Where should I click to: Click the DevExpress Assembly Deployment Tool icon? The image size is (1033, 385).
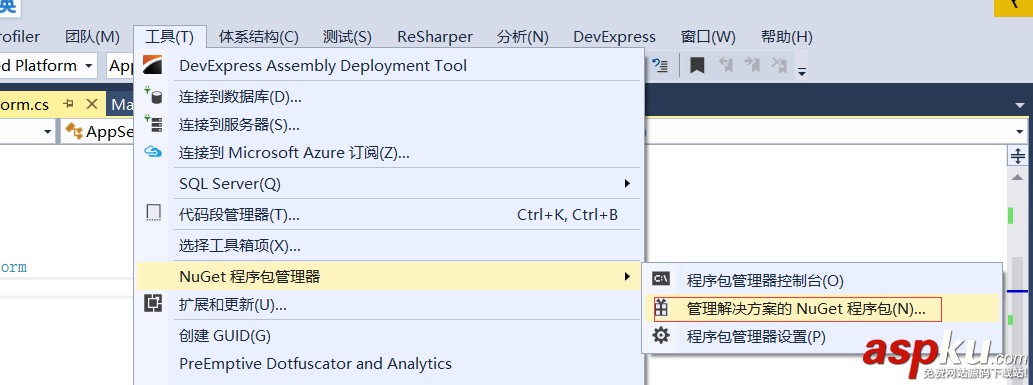tap(152, 66)
